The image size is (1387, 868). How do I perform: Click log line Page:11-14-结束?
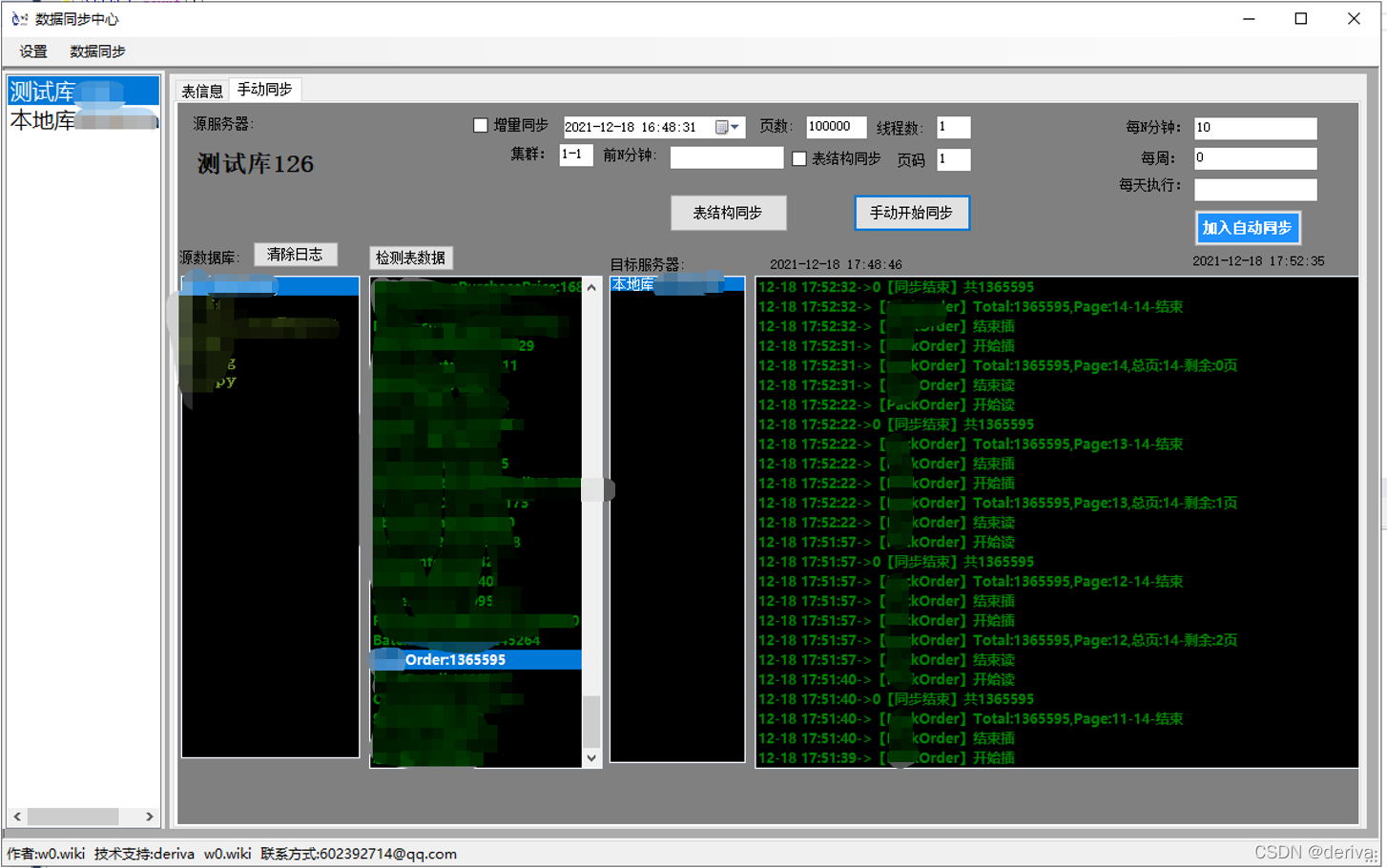(x=970, y=718)
